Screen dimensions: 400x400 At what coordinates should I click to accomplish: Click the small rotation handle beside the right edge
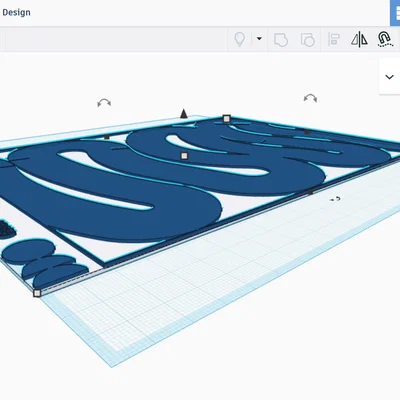pyautogui.click(x=335, y=199)
